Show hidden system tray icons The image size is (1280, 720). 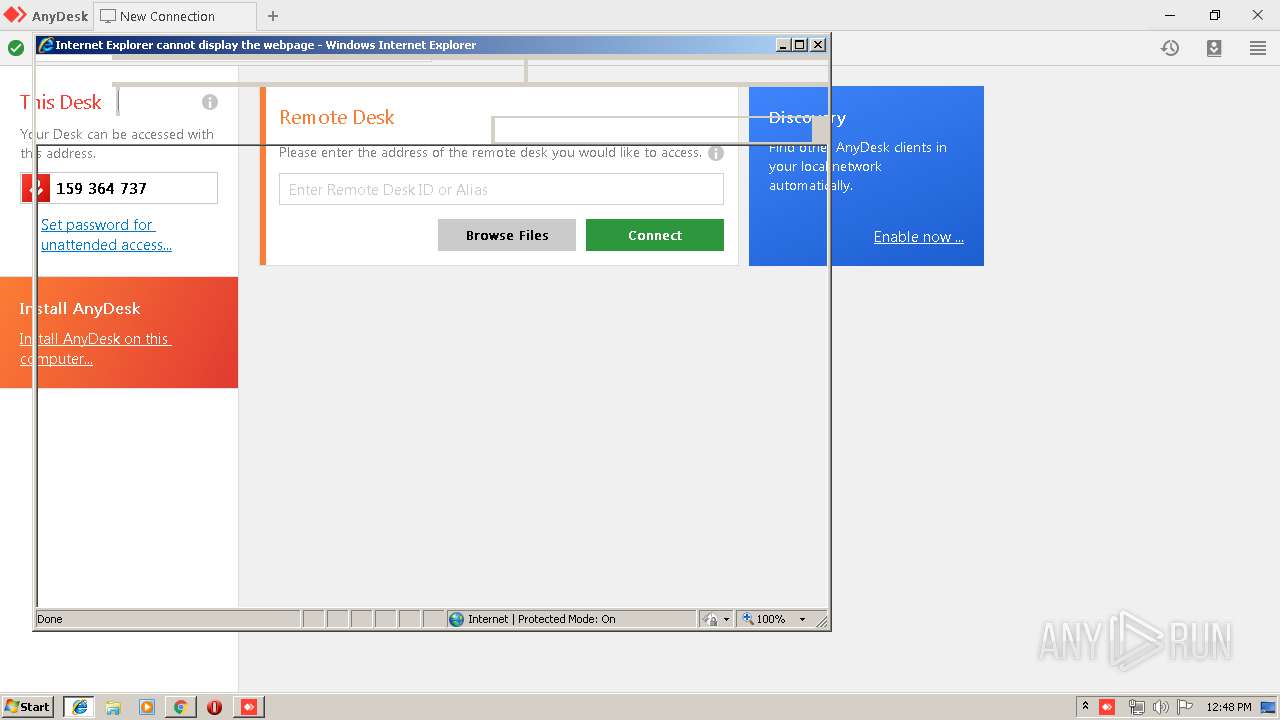[1085, 707]
